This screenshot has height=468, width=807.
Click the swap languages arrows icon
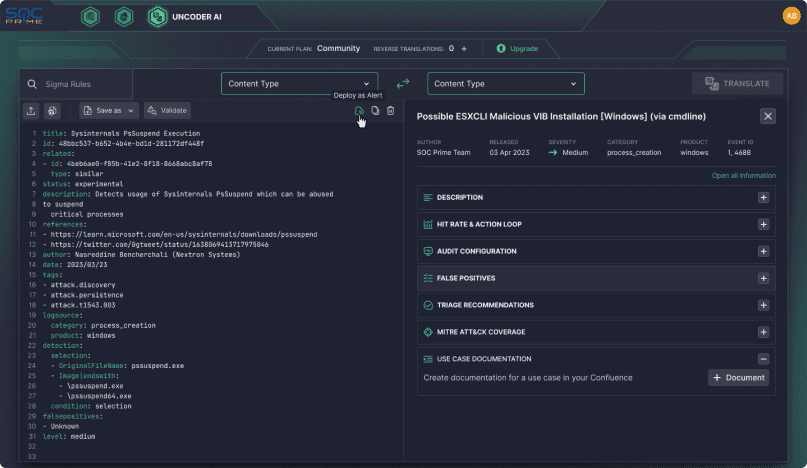point(403,84)
